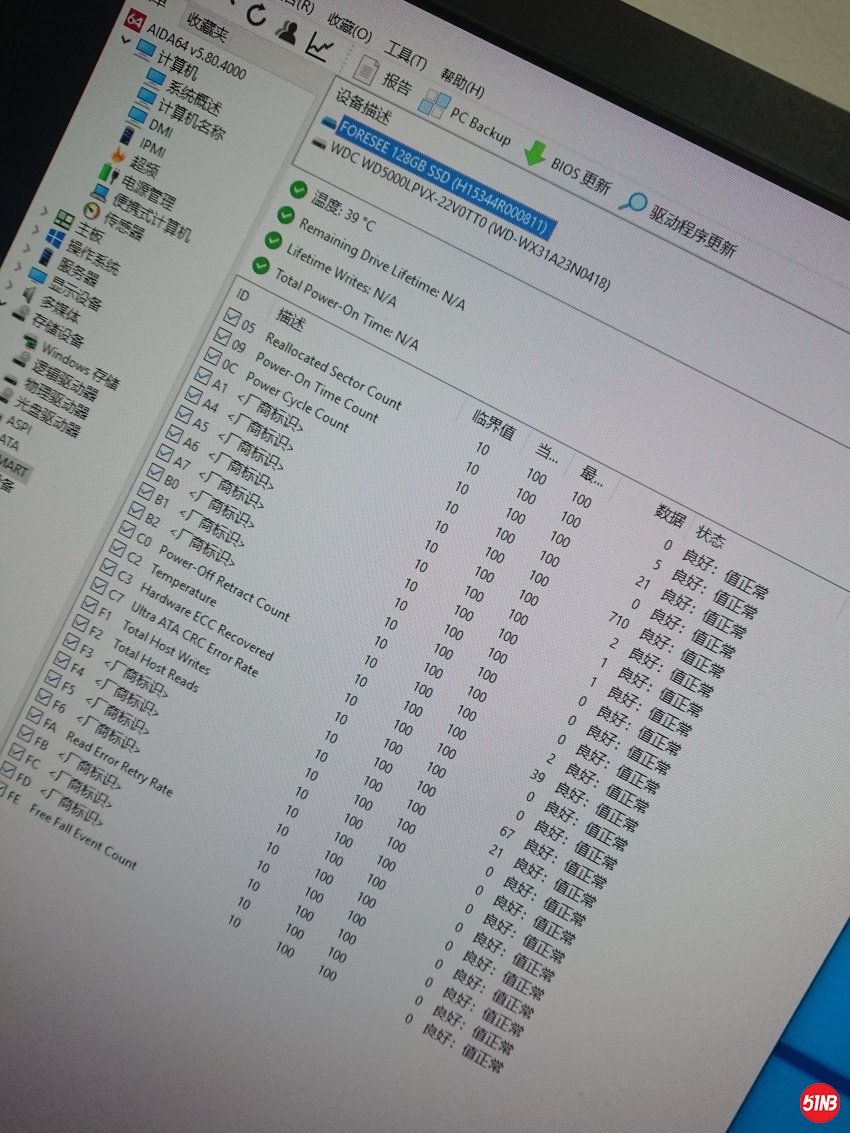The height and width of the screenshot is (1133, 850).
Task: Click the 存储设备 disk icon
Action: click(x=20, y=312)
